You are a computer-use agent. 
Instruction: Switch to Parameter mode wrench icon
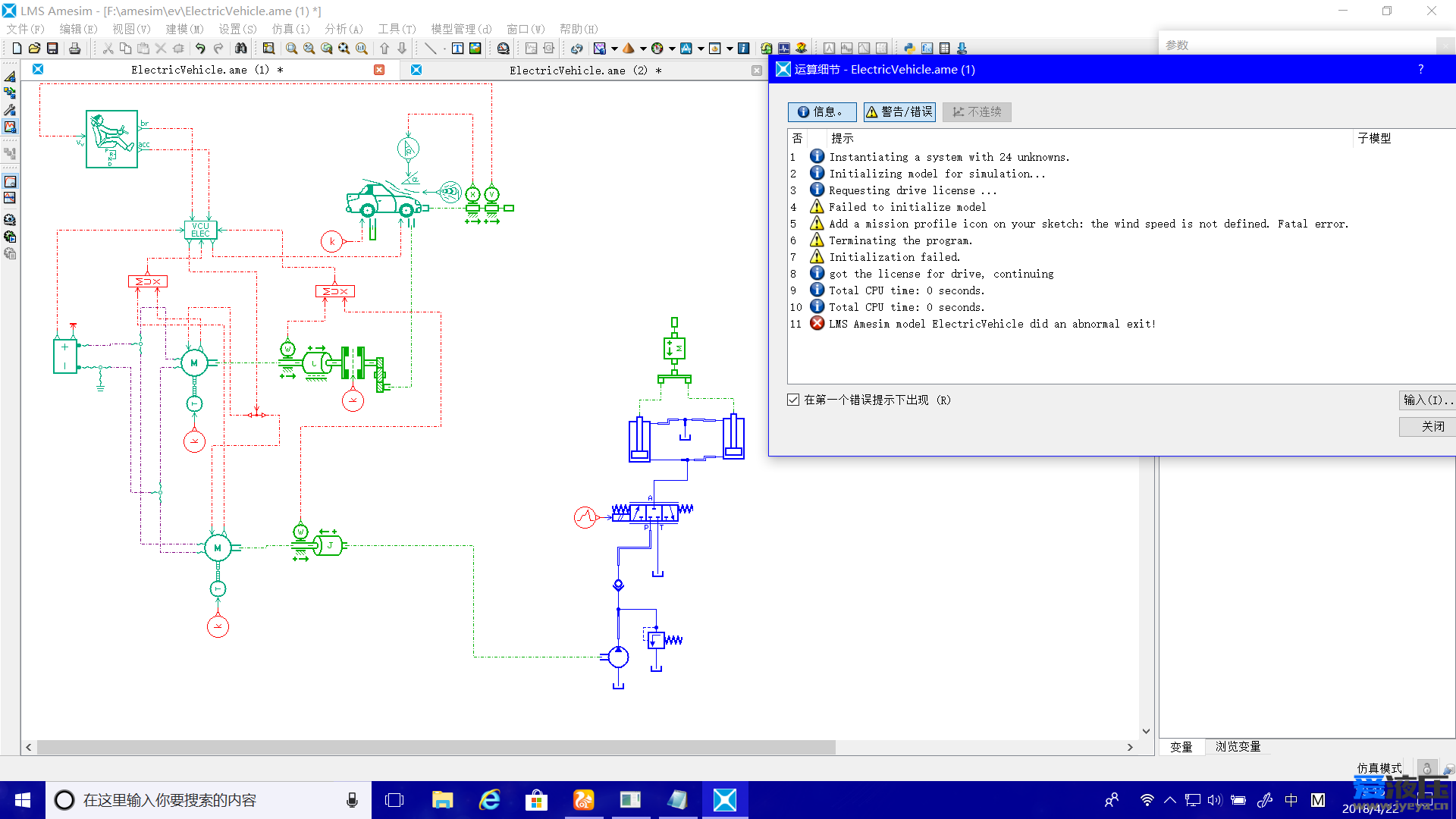[x=10, y=111]
